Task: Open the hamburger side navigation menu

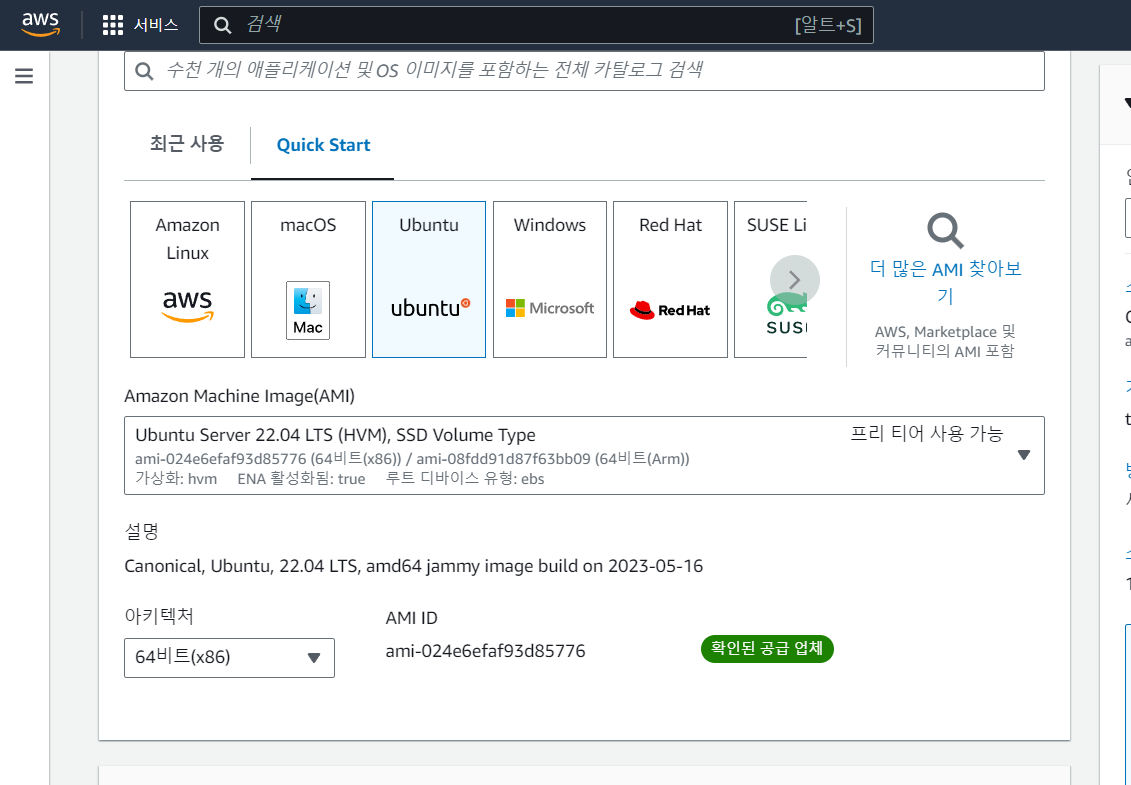Action: (24, 76)
